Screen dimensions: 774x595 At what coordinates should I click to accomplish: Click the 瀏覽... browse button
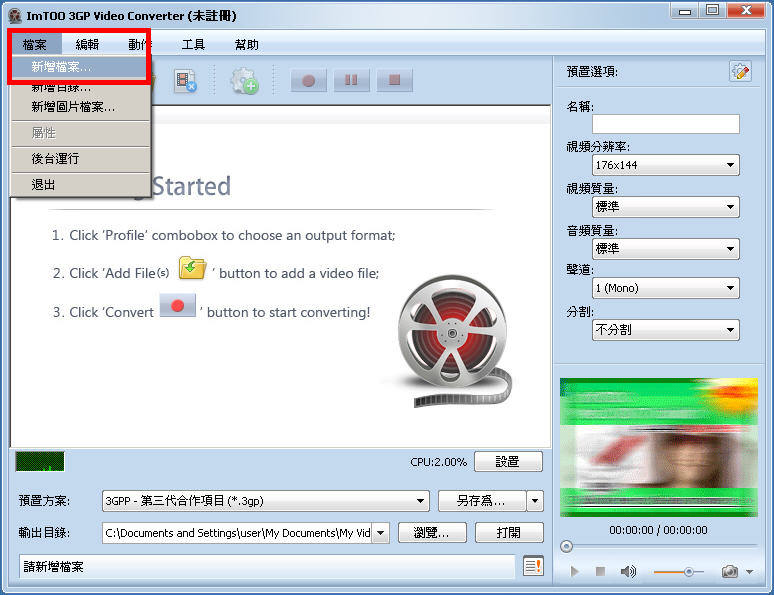click(432, 533)
